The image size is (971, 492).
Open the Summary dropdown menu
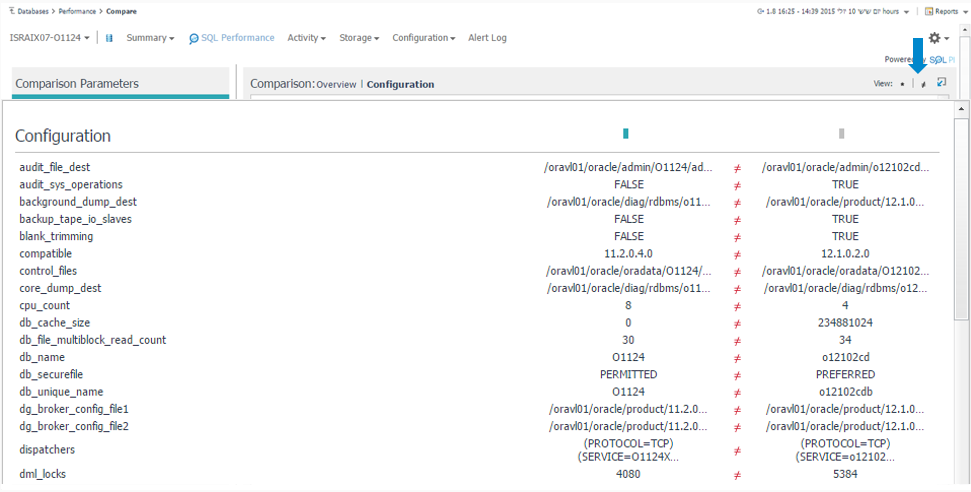(150, 38)
